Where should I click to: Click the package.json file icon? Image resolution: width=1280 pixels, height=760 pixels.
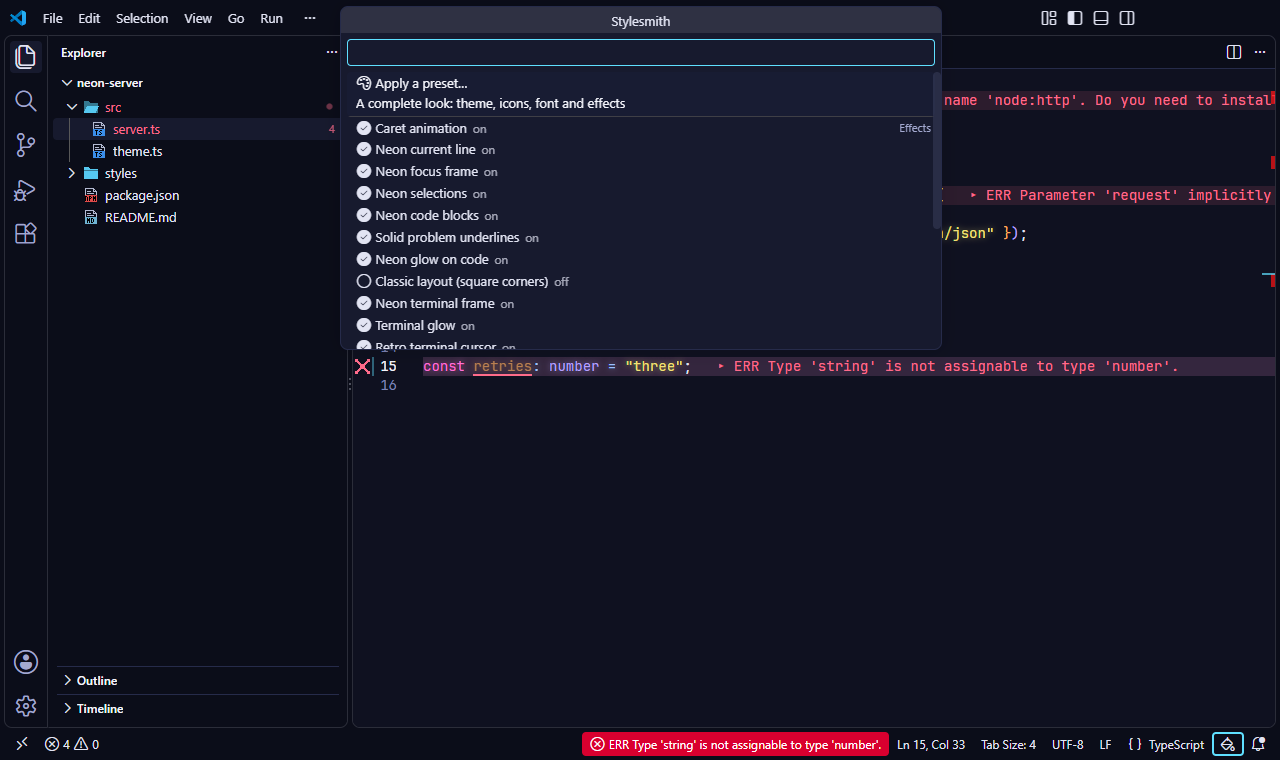click(91, 195)
